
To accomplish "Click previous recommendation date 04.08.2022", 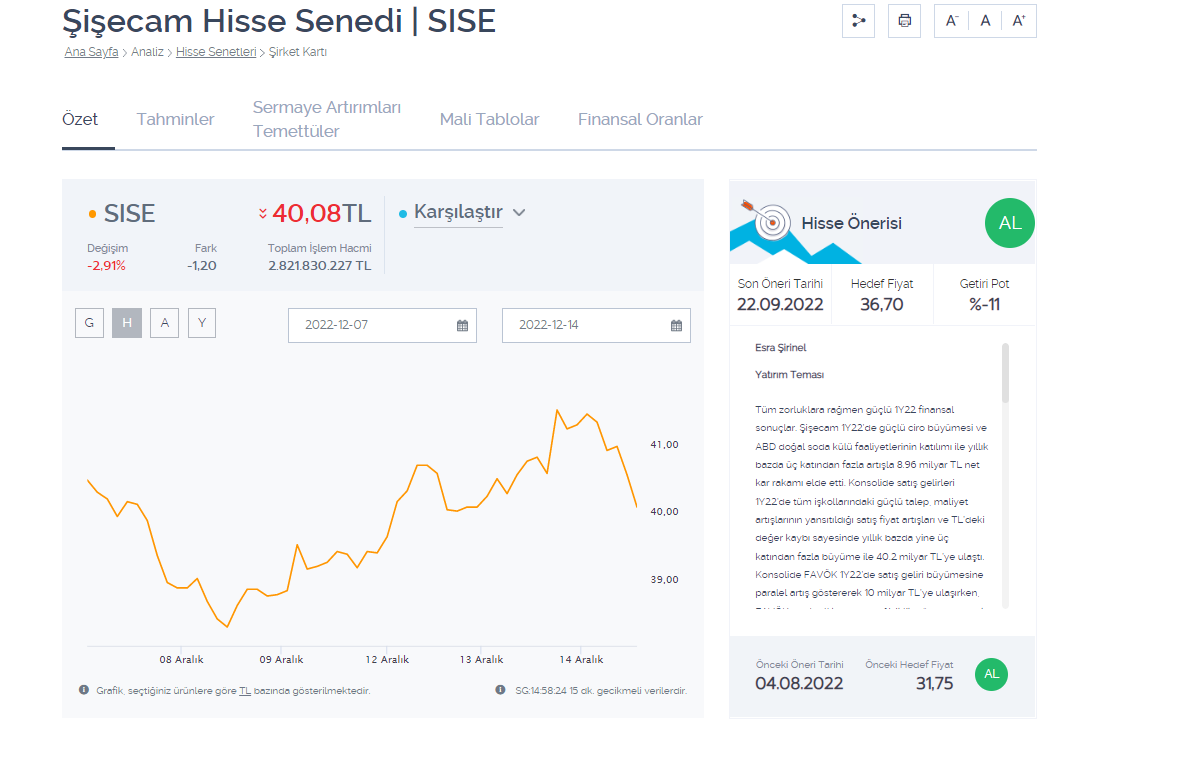I will click(x=799, y=683).
